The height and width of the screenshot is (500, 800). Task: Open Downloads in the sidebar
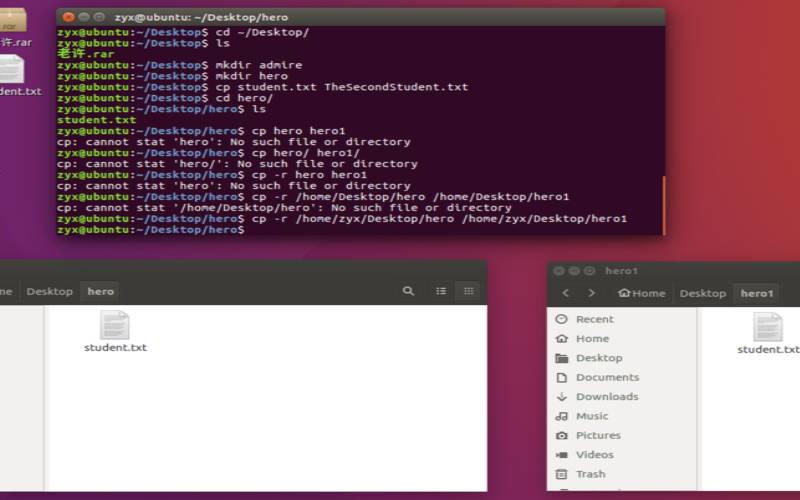(x=606, y=397)
